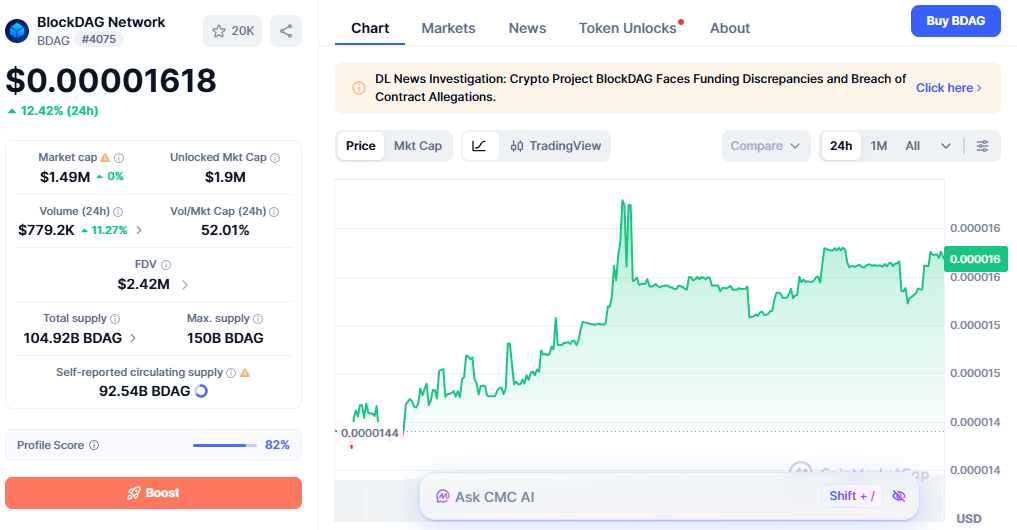
Task: Click circulating supply progress ring icon
Action: [x=201, y=391]
